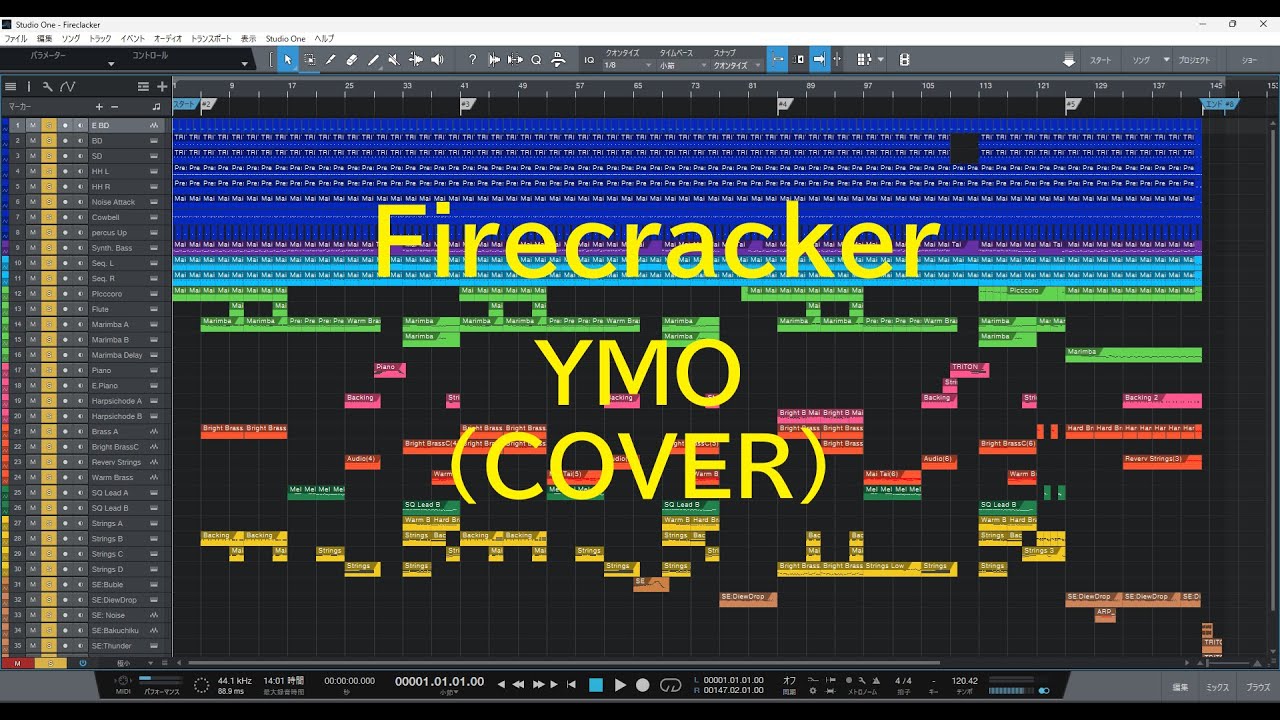
Task: Click the IQ input quantize icon
Action: (x=588, y=60)
